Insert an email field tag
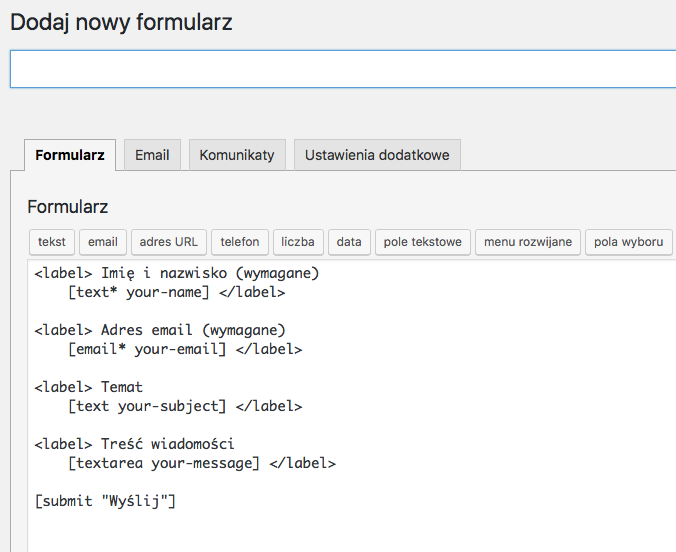 (103, 242)
